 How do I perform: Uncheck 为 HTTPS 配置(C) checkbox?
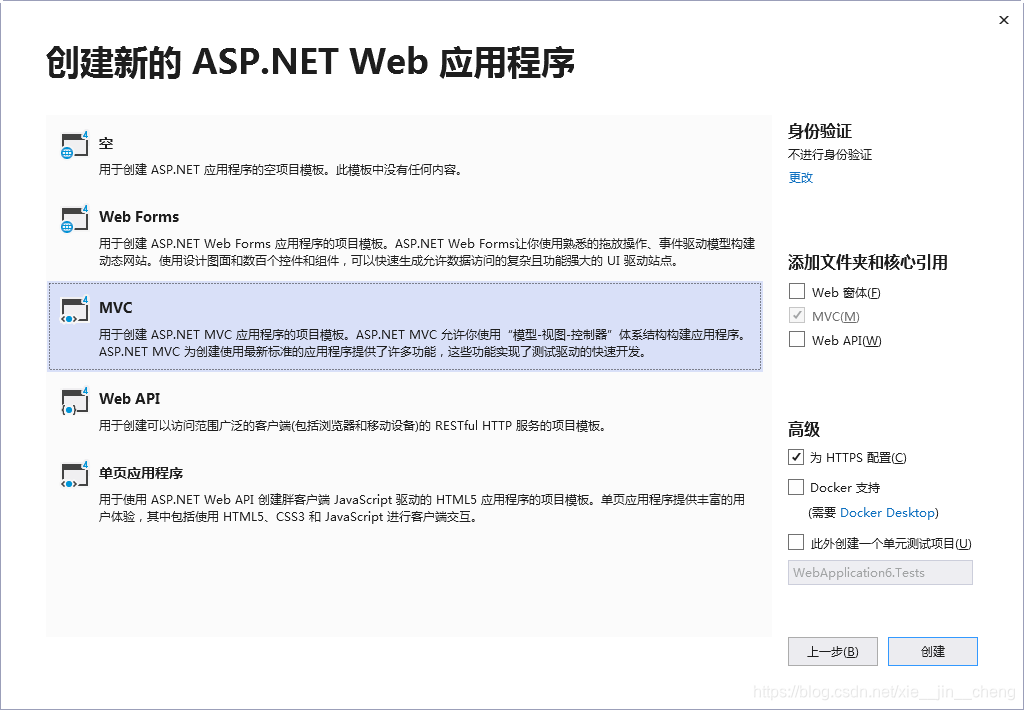(796, 457)
